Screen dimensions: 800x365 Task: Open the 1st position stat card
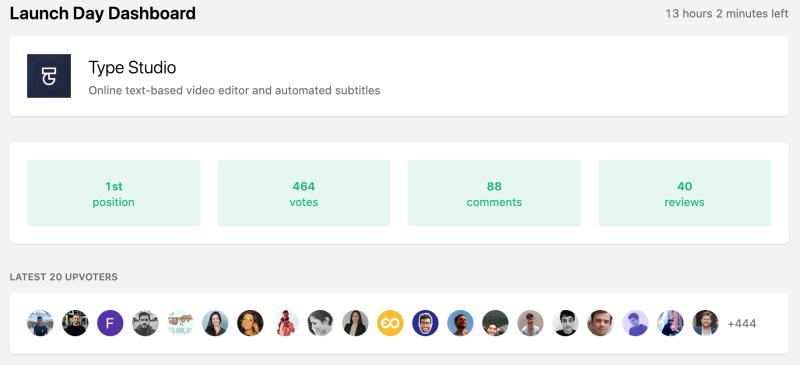[114, 193]
